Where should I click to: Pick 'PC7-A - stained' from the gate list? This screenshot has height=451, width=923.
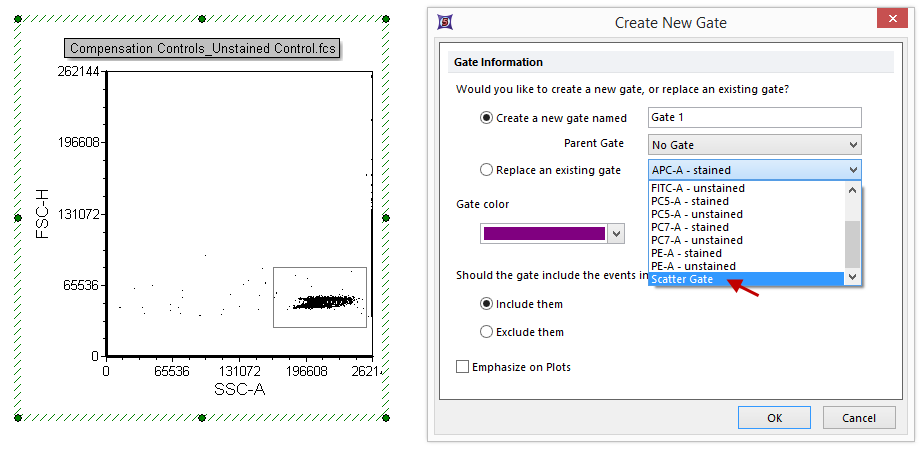[689, 227]
